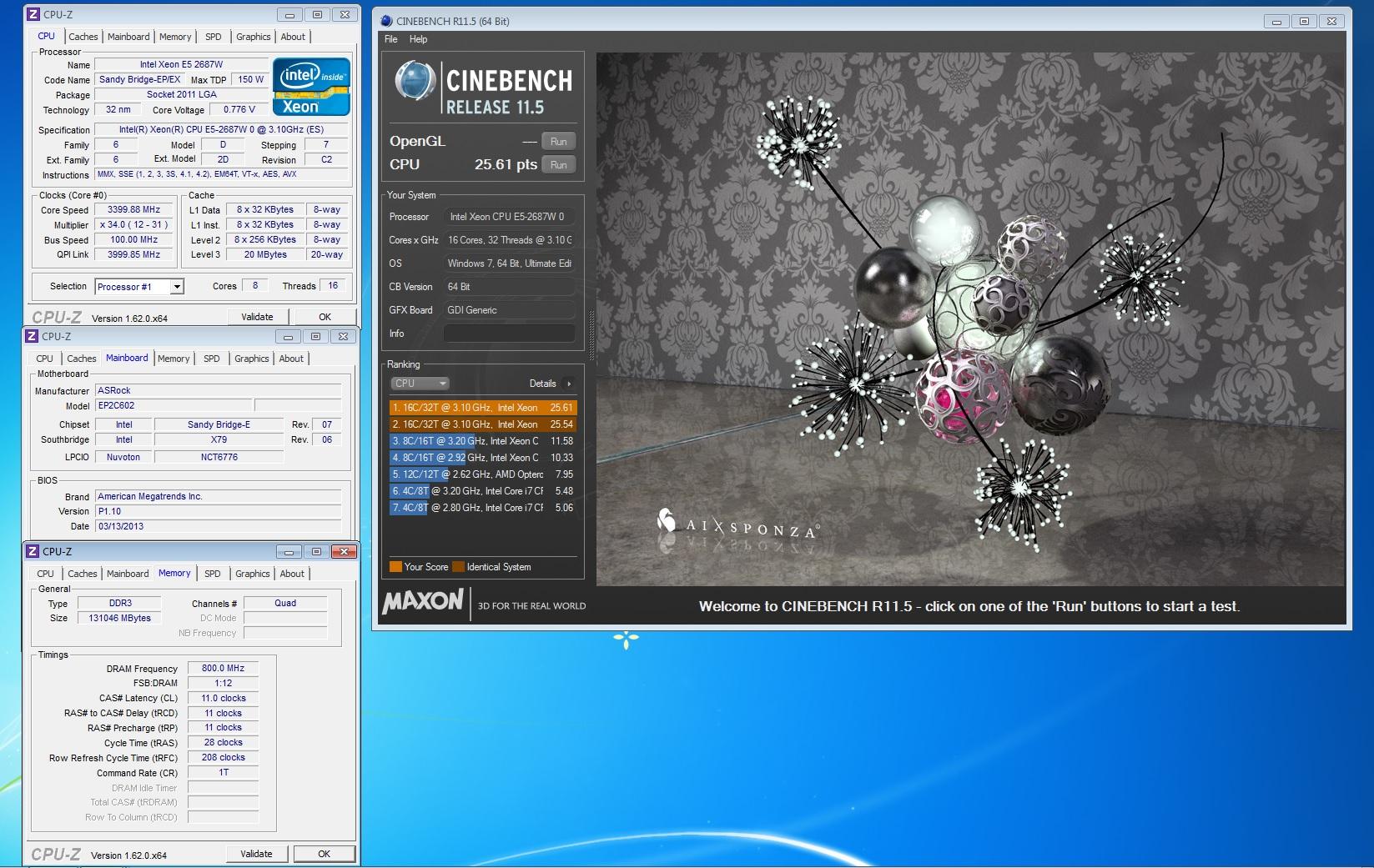The height and width of the screenshot is (868, 1374).
Task: Click OK in bottom CPU-Z window
Action: click(325, 854)
